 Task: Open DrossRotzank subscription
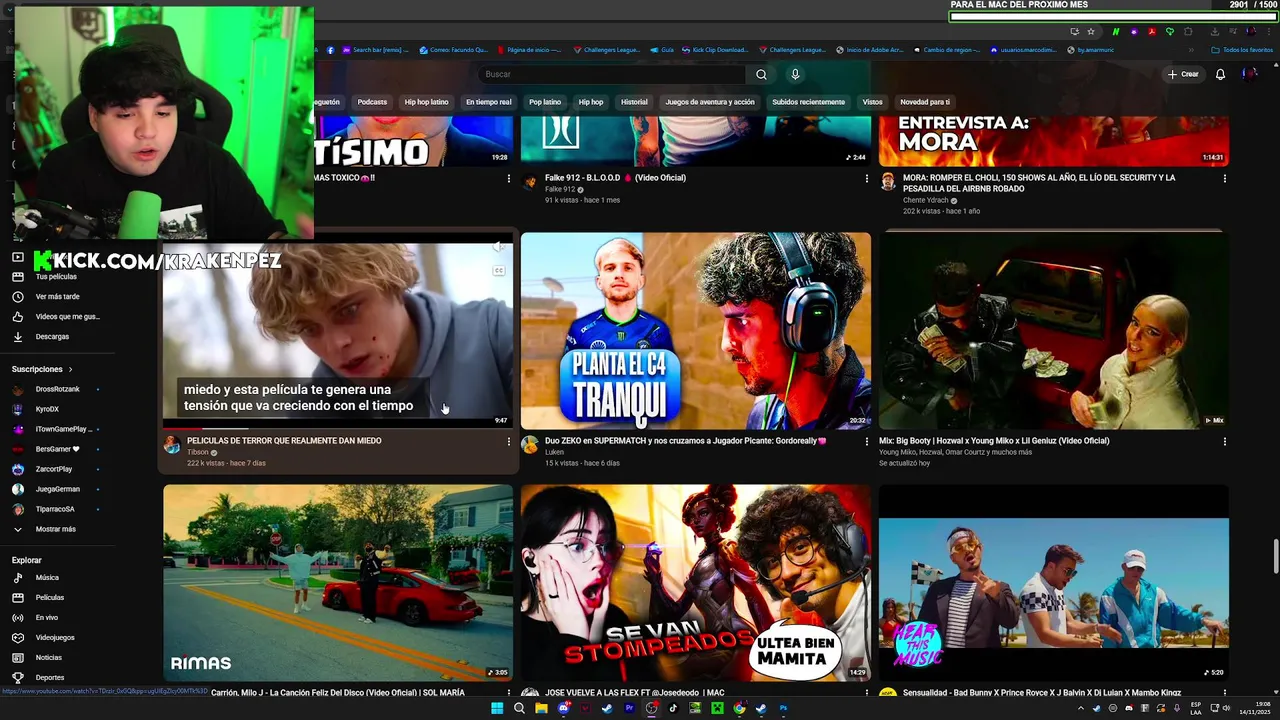(56, 389)
